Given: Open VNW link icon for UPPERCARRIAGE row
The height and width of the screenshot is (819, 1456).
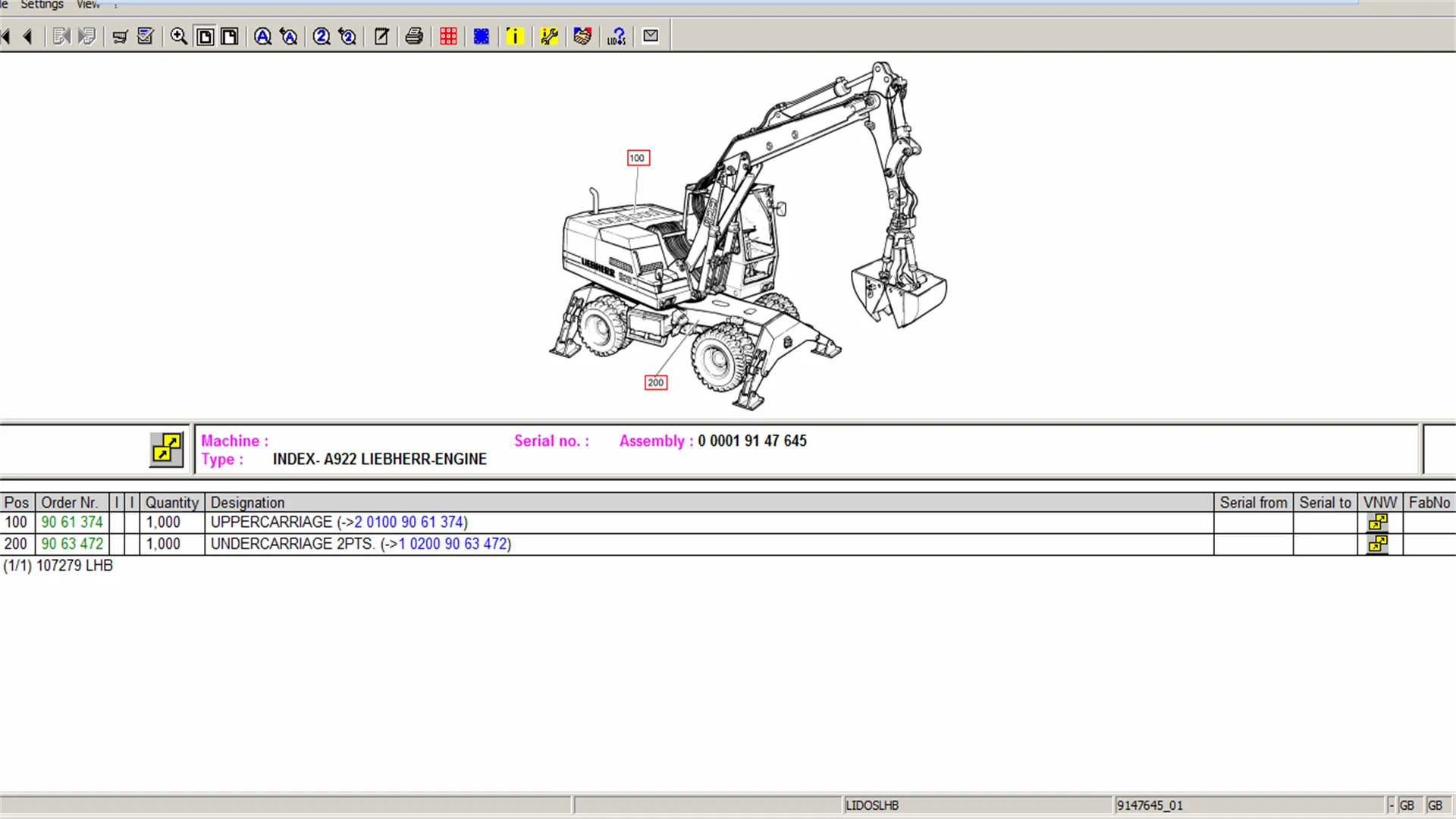Looking at the screenshot, I should (x=1378, y=522).
